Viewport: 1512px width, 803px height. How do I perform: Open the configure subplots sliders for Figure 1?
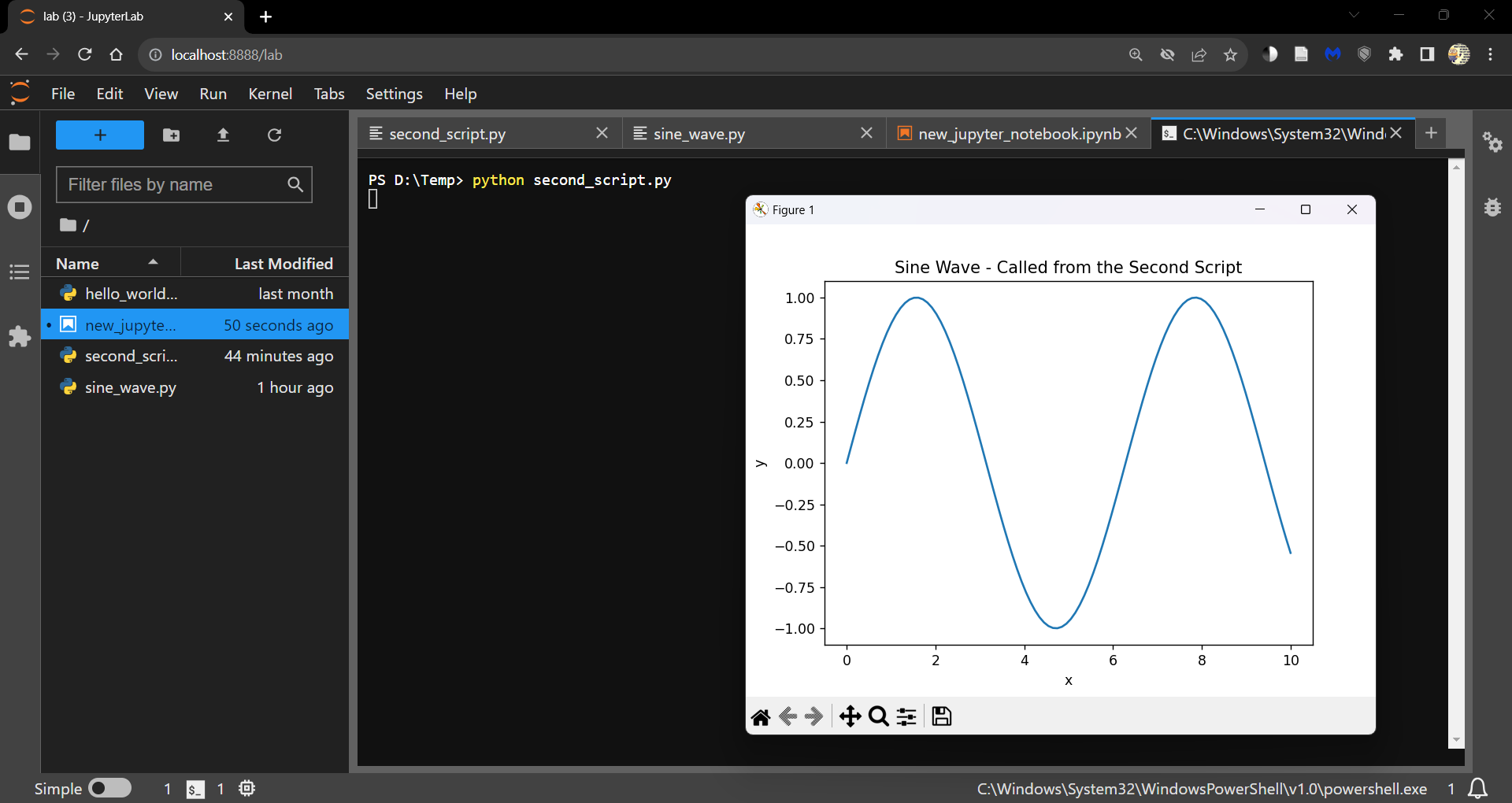point(906,716)
